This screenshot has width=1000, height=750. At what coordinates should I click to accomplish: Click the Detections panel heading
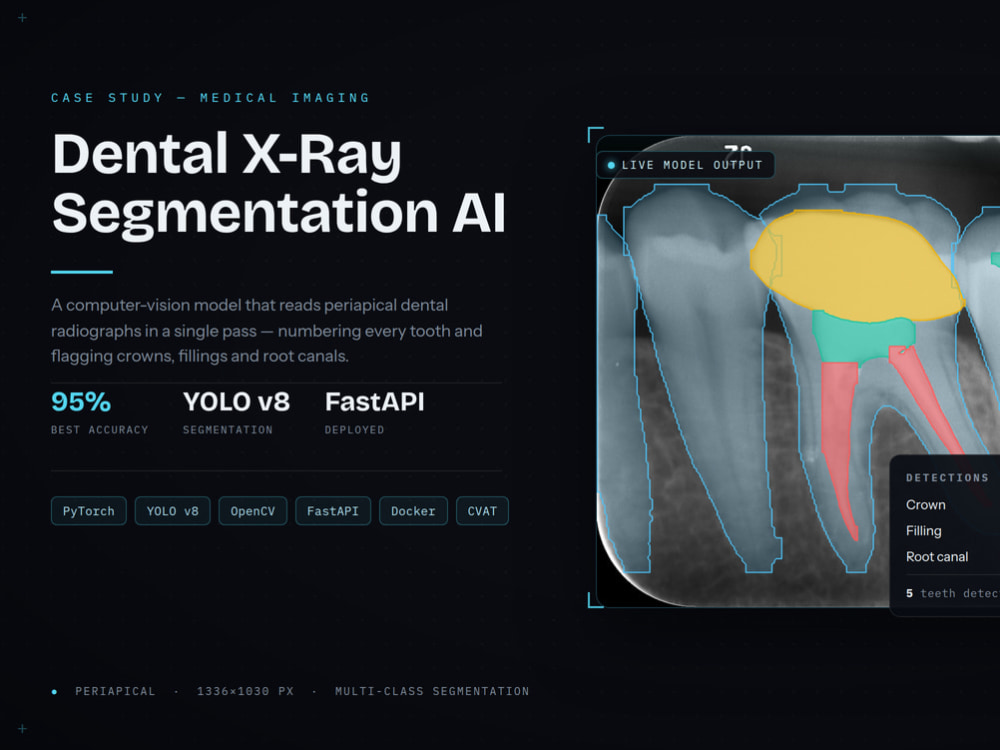click(x=947, y=478)
